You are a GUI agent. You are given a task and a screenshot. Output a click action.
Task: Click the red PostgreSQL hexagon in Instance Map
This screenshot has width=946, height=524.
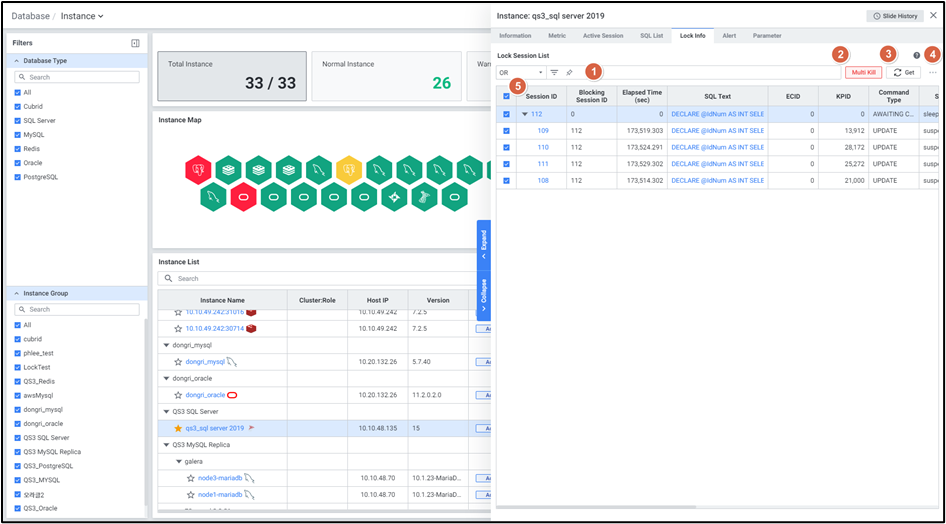(198, 168)
